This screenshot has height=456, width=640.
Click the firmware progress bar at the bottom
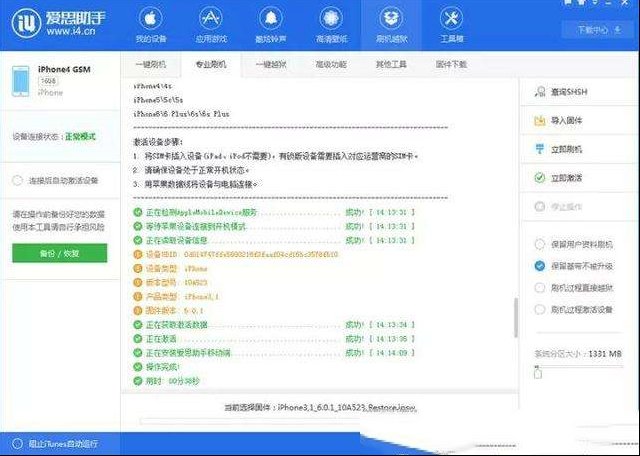click(x=250, y=421)
